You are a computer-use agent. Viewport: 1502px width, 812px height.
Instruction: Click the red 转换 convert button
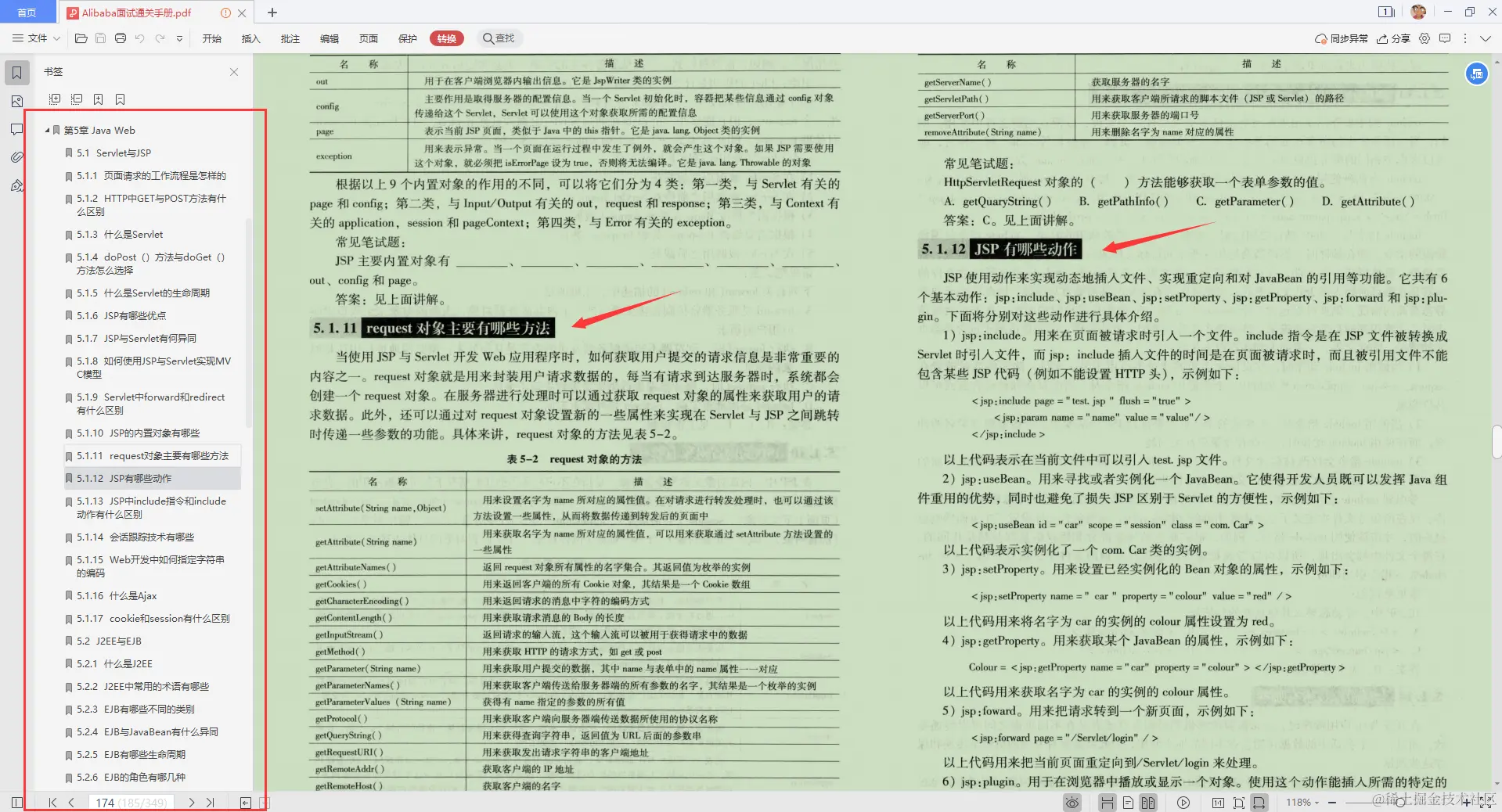click(446, 38)
